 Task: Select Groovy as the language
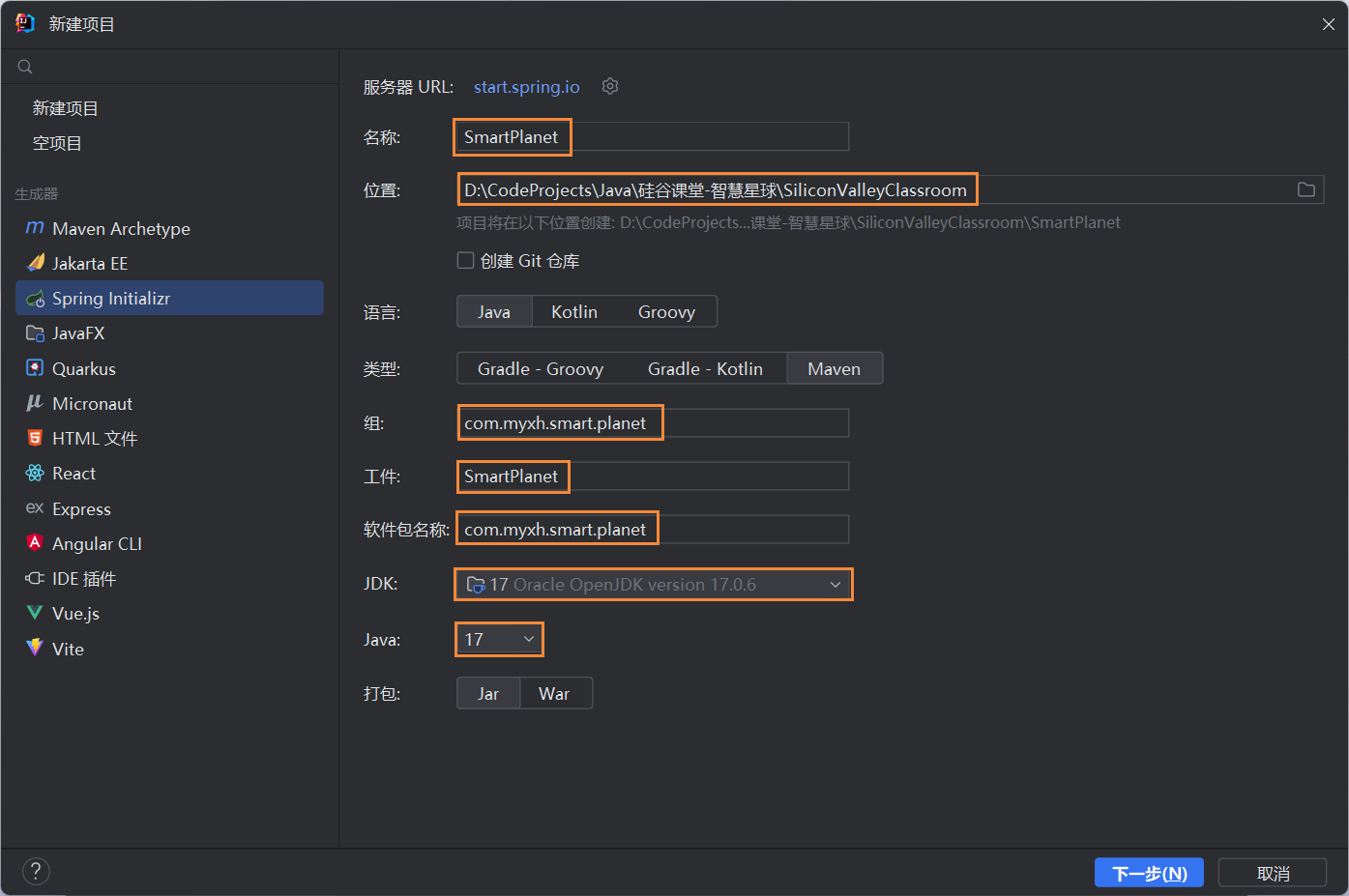tap(666, 311)
